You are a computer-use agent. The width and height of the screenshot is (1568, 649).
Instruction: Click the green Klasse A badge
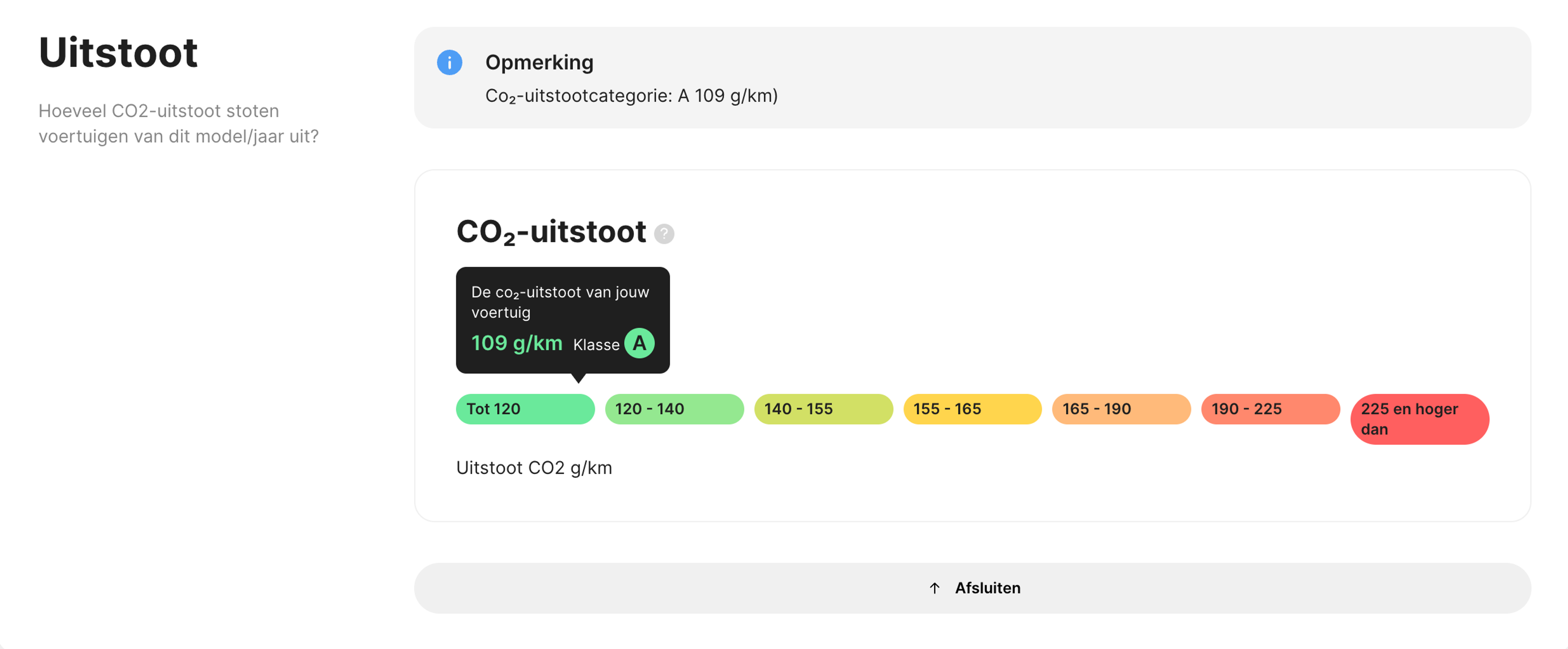point(639,343)
